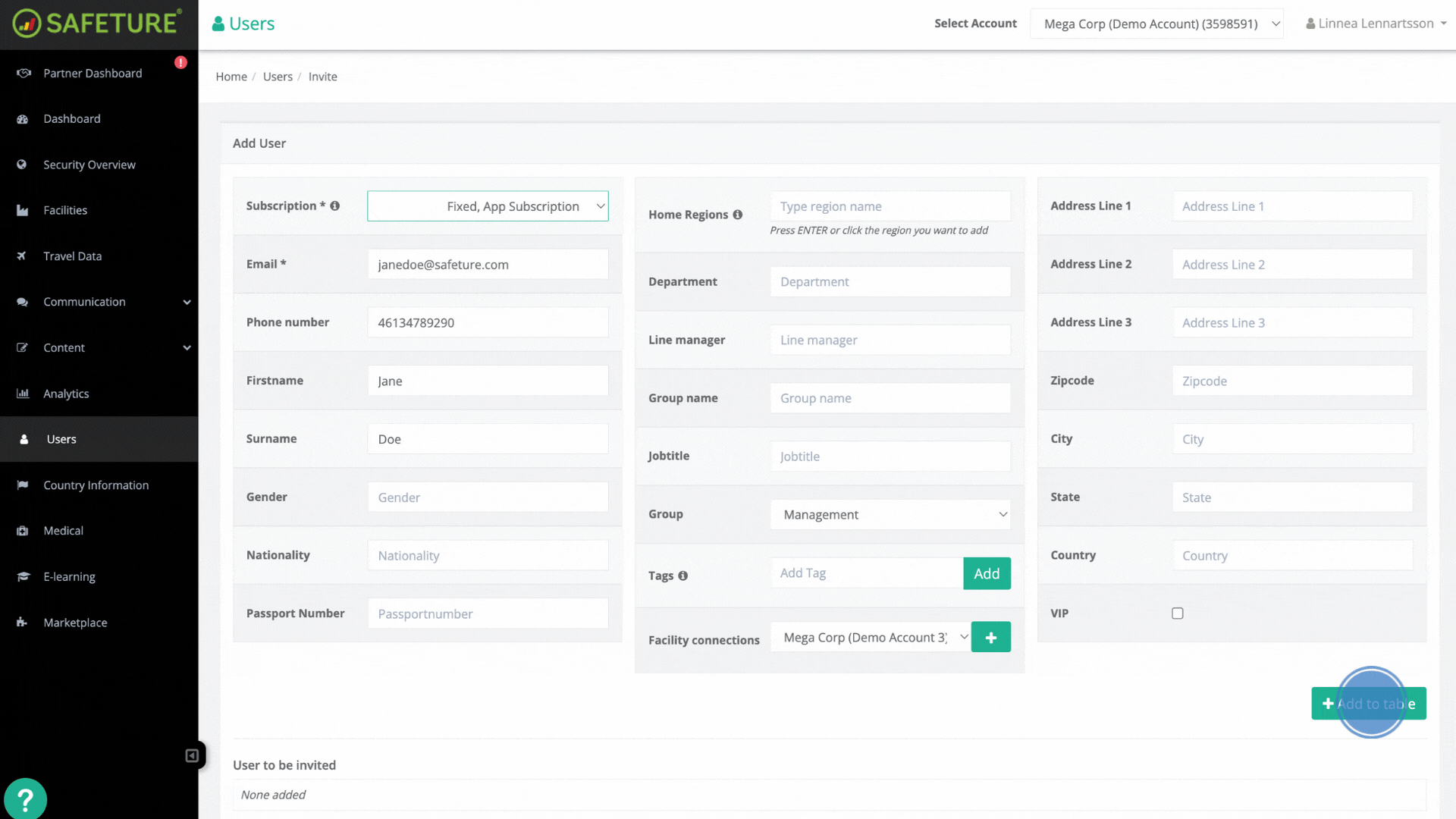1456x819 pixels.
Task: Open the Subscription dropdown
Action: 488,206
